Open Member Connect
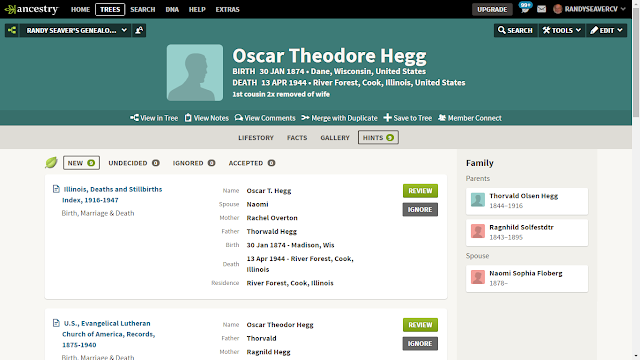The image size is (640, 360). tap(470, 118)
